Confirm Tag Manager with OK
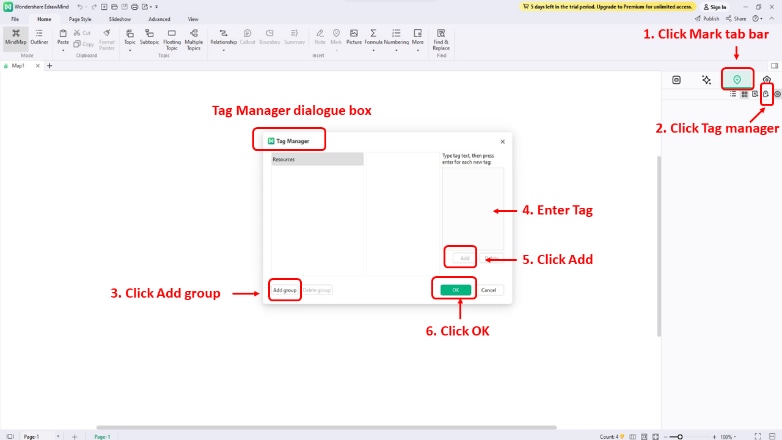This screenshot has height=440, width=782. pyautogui.click(x=455, y=290)
